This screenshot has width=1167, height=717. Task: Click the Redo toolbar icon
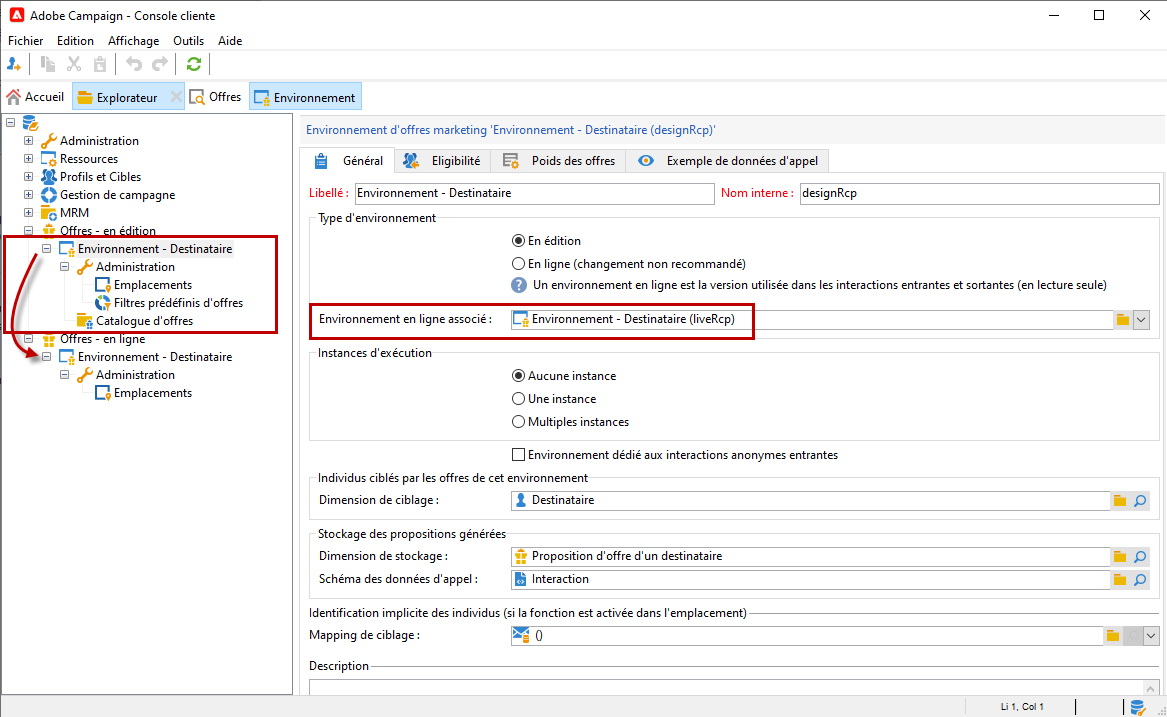click(x=159, y=65)
